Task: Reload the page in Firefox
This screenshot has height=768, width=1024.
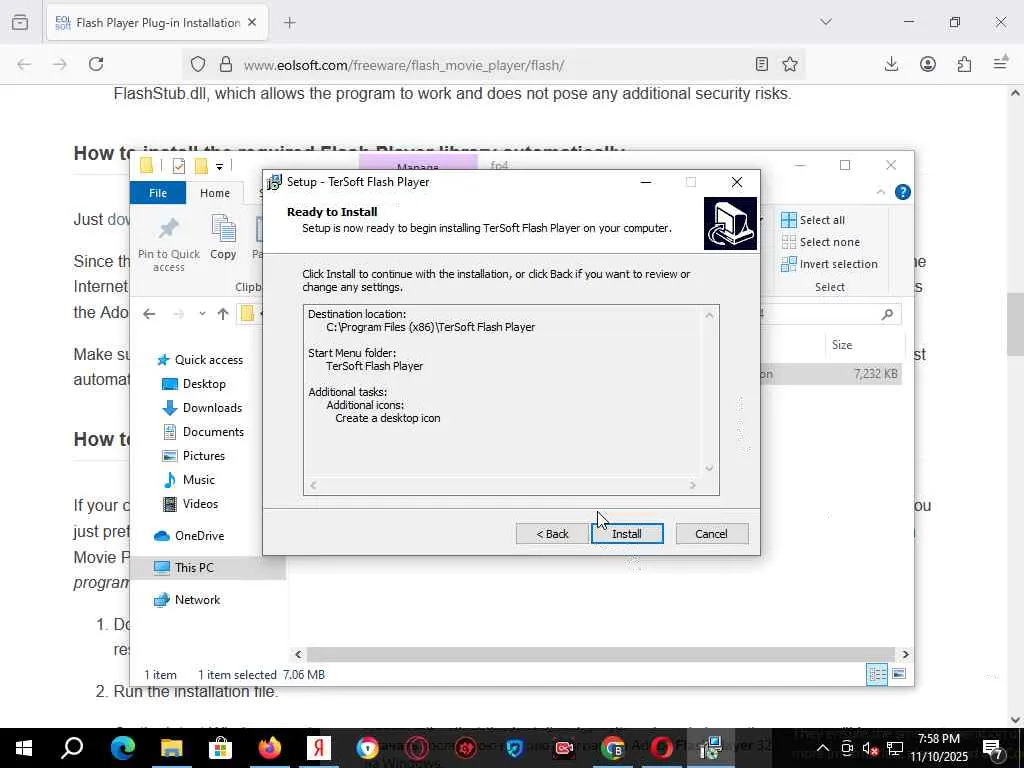Action: point(96,64)
